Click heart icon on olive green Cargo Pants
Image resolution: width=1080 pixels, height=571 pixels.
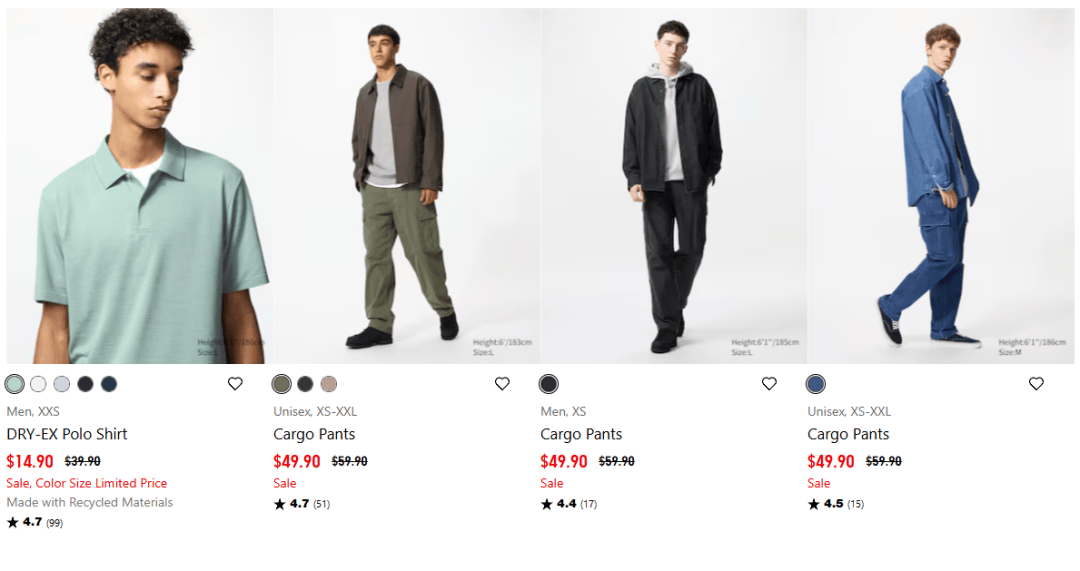coord(502,384)
